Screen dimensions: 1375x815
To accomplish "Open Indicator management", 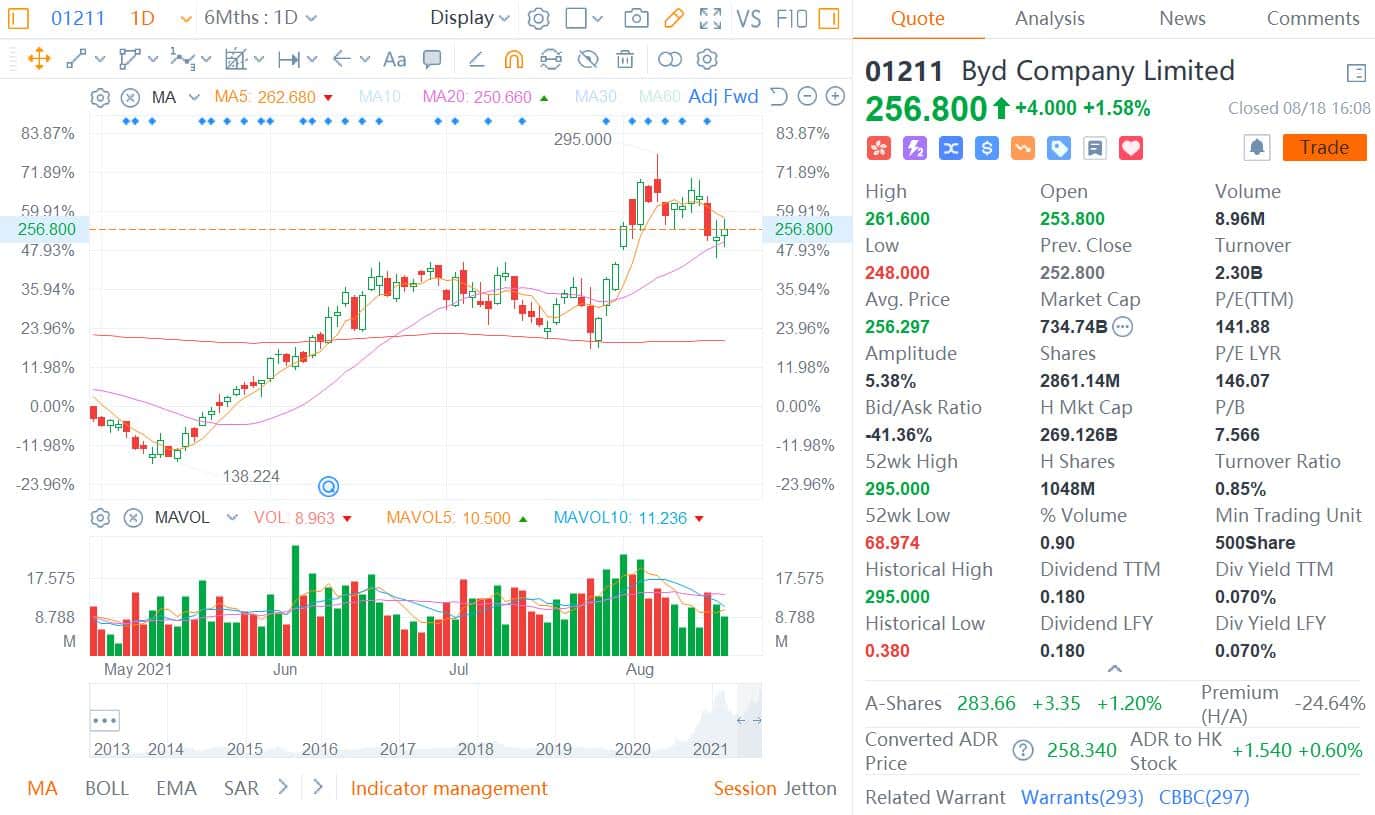I will 448,788.
